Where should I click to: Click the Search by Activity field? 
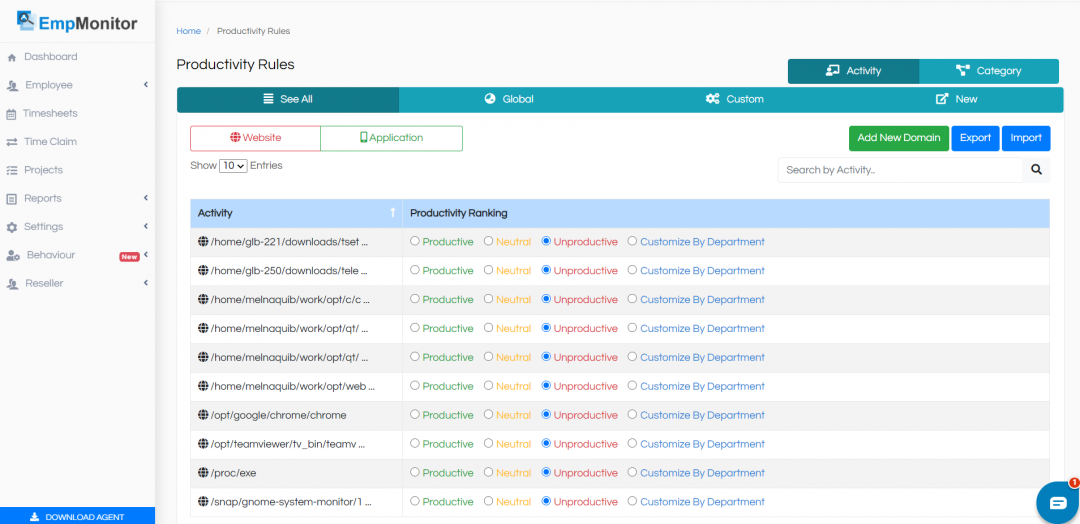pyautogui.click(x=900, y=170)
